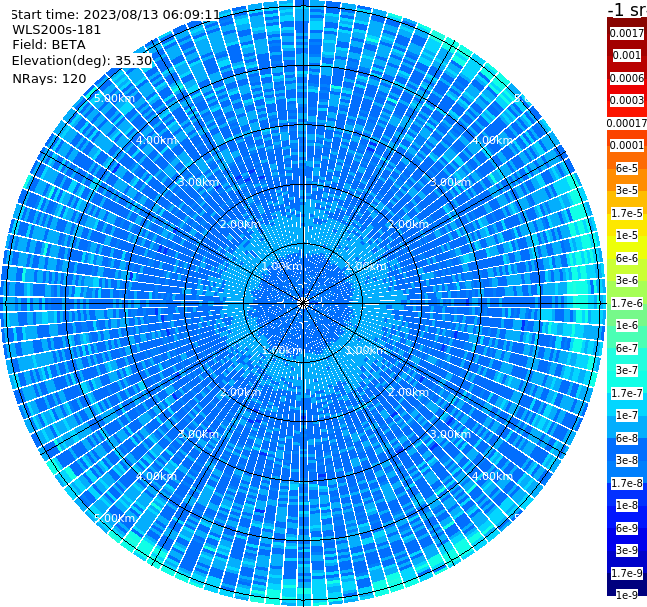
Task: Click the "6e-6" color scale label
Action: click(627, 258)
